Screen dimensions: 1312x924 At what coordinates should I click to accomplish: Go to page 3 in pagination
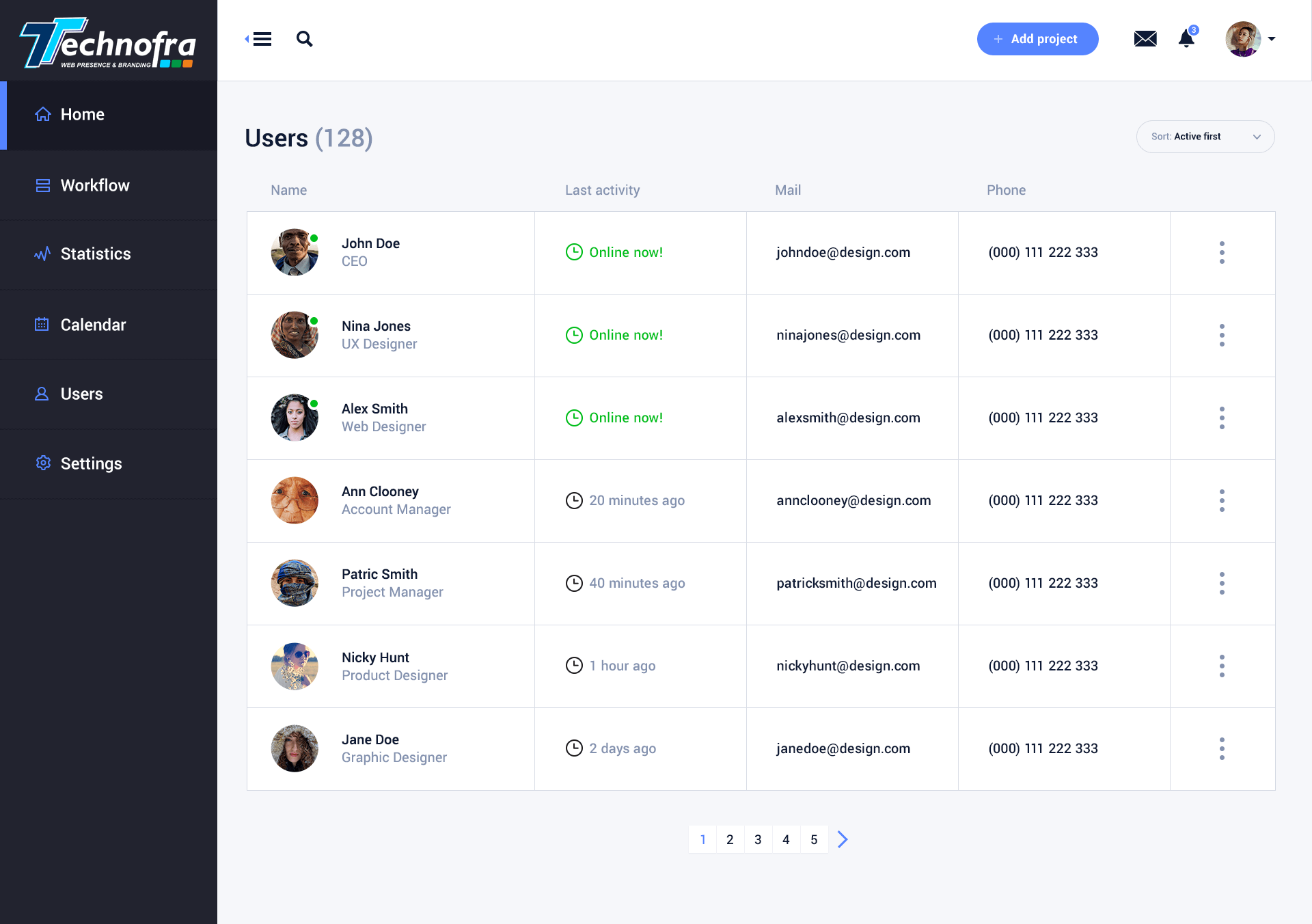(x=758, y=839)
